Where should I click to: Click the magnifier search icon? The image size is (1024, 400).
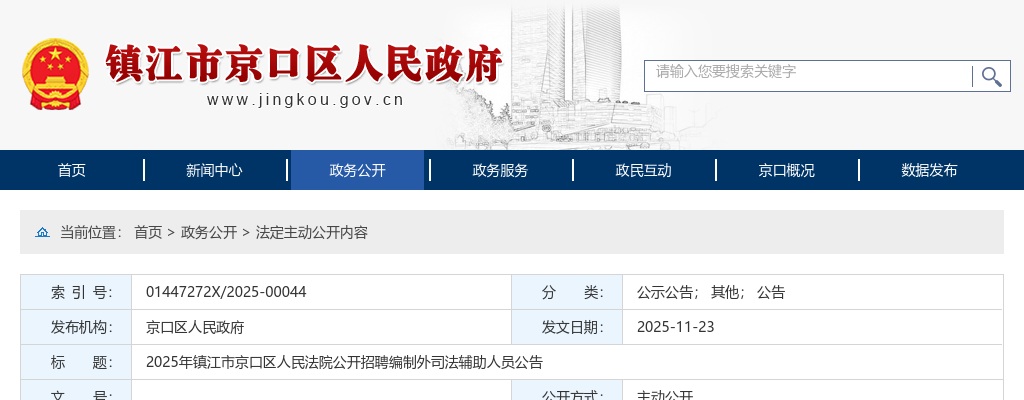tap(991, 76)
